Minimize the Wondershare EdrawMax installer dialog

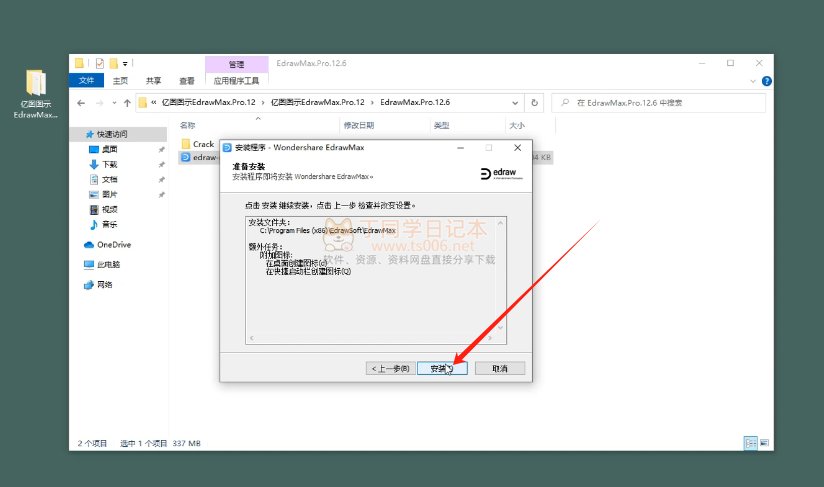(x=460, y=148)
